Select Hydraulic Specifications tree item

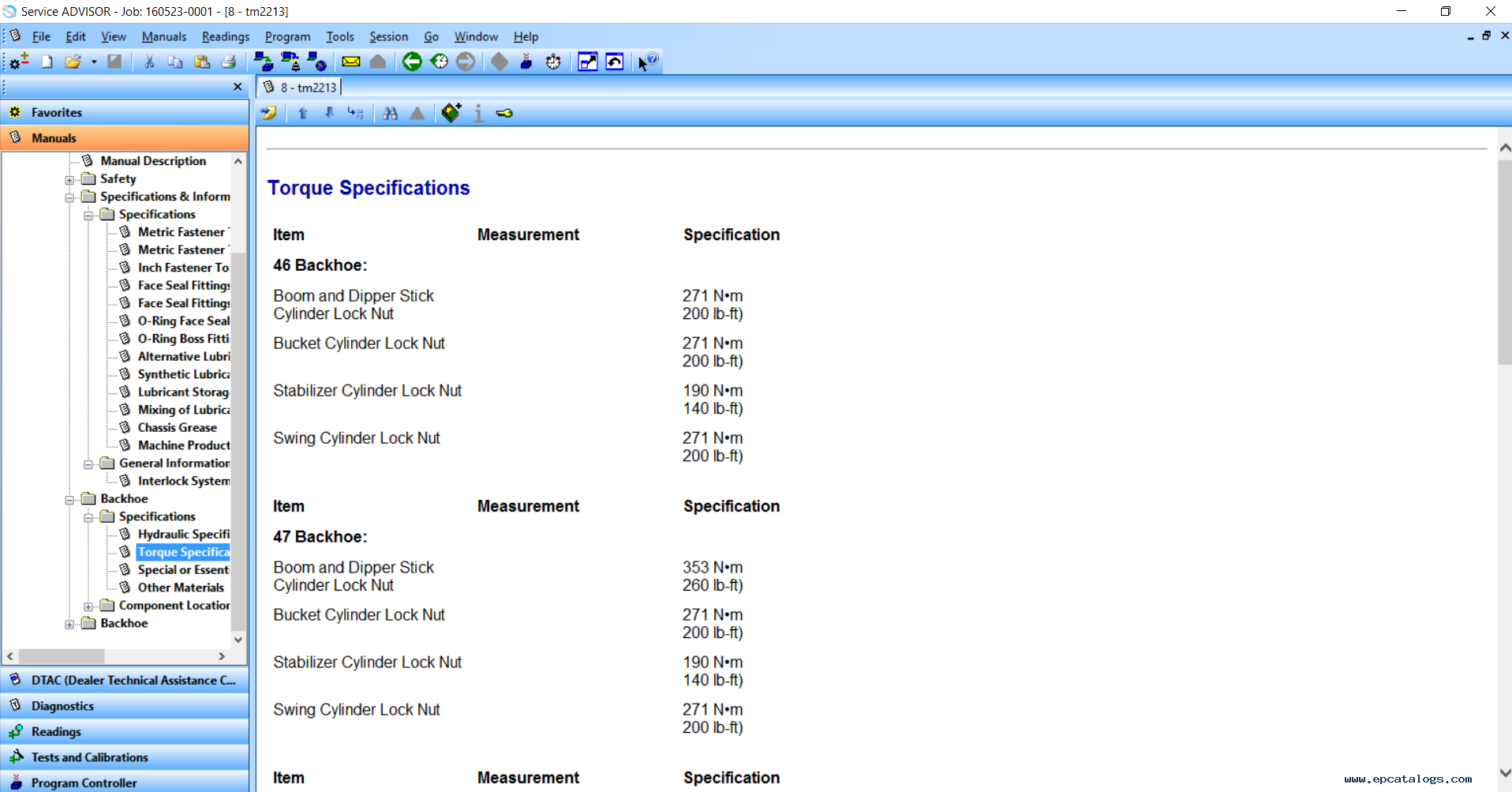pyautogui.click(x=183, y=535)
